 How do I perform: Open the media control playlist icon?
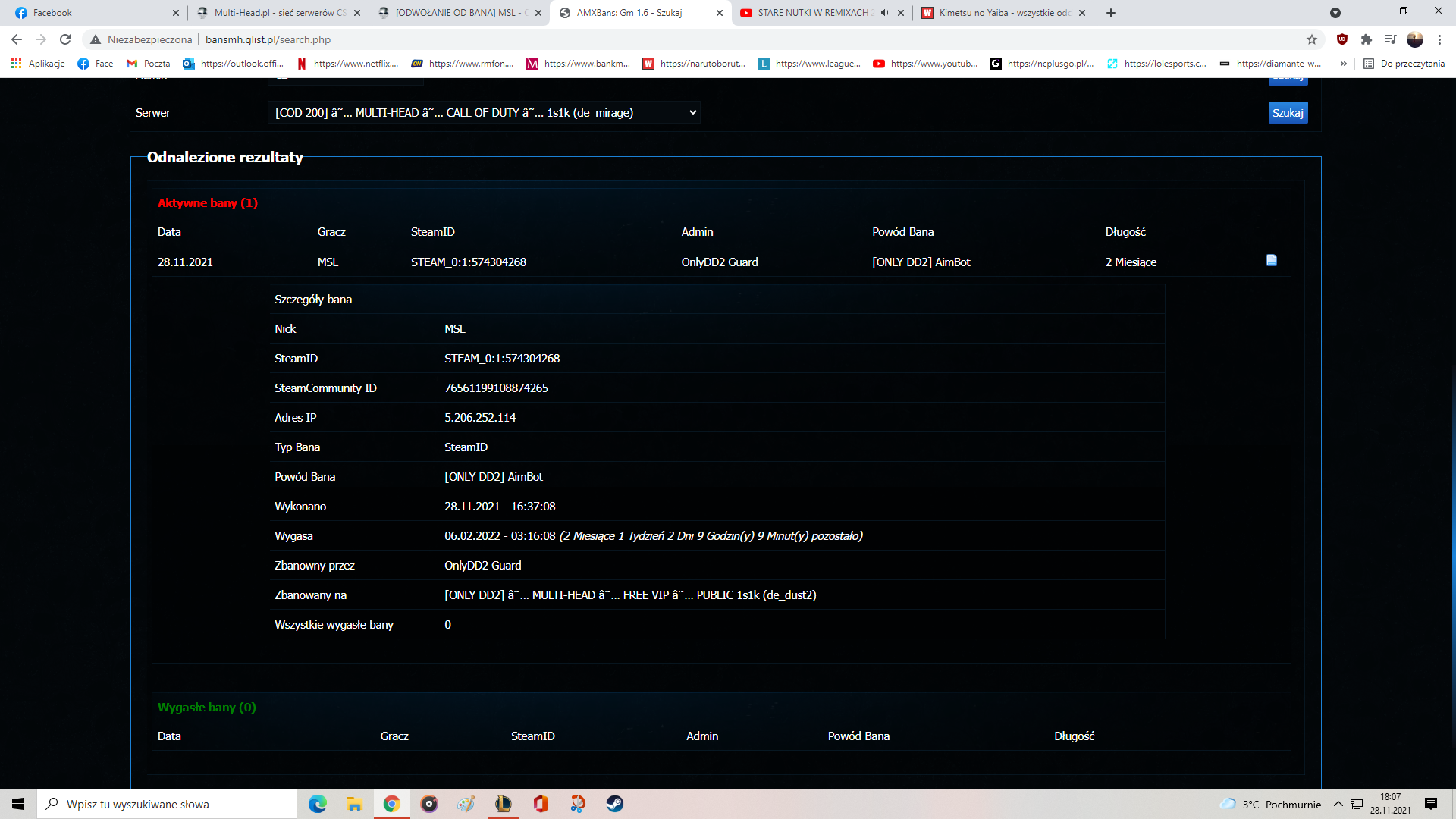coord(1390,39)
